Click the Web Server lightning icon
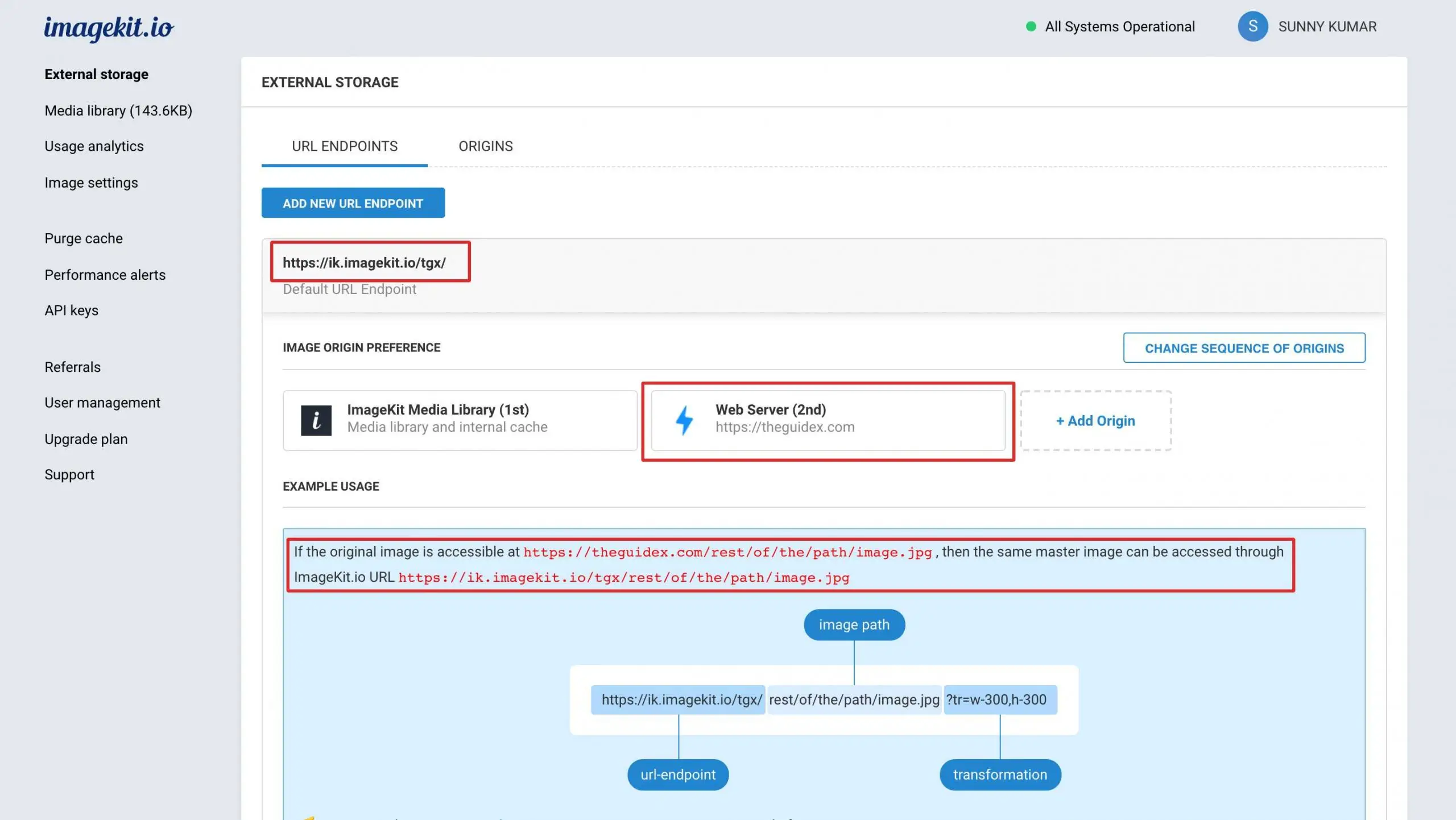 [x=685, y=420]
